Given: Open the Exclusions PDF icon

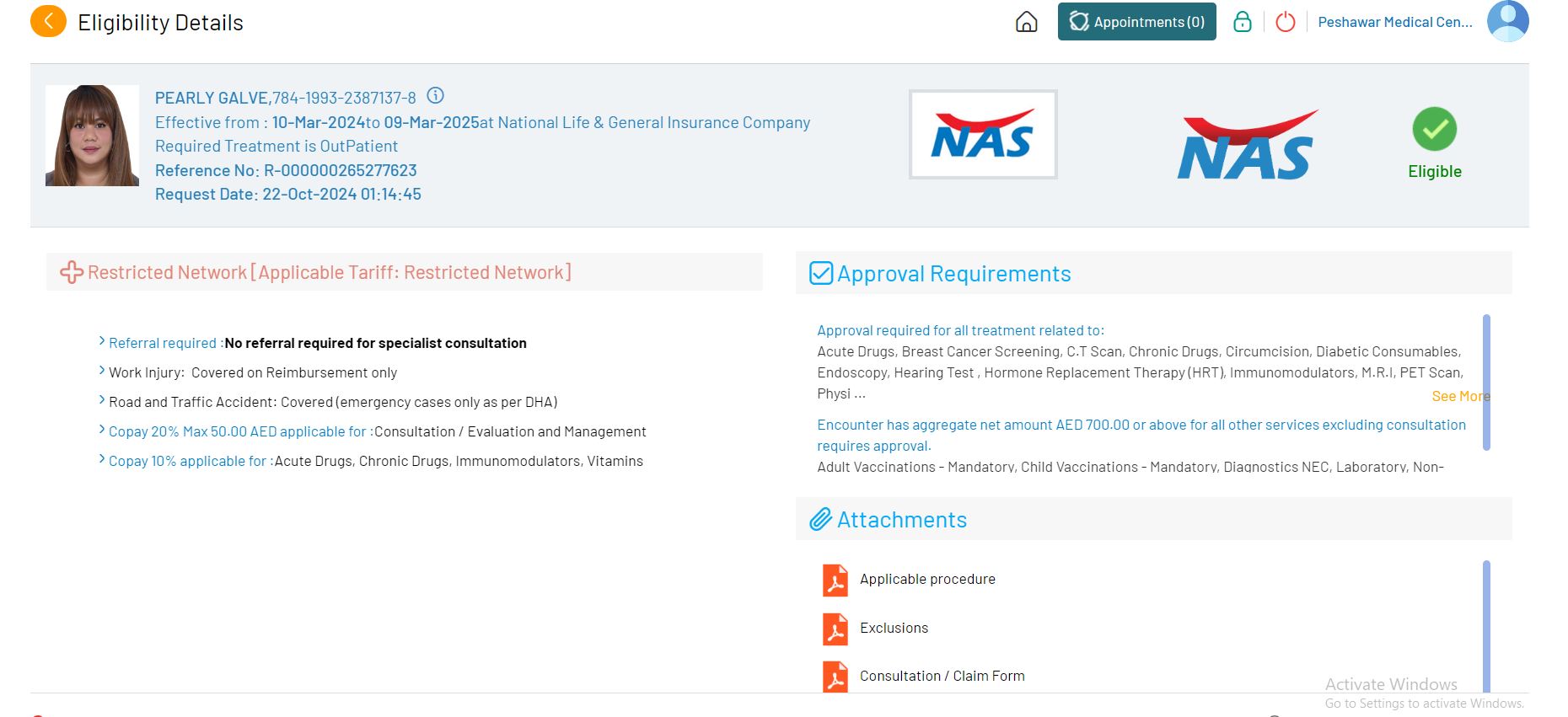Looking at the screenshot, I should coord(835,629).
